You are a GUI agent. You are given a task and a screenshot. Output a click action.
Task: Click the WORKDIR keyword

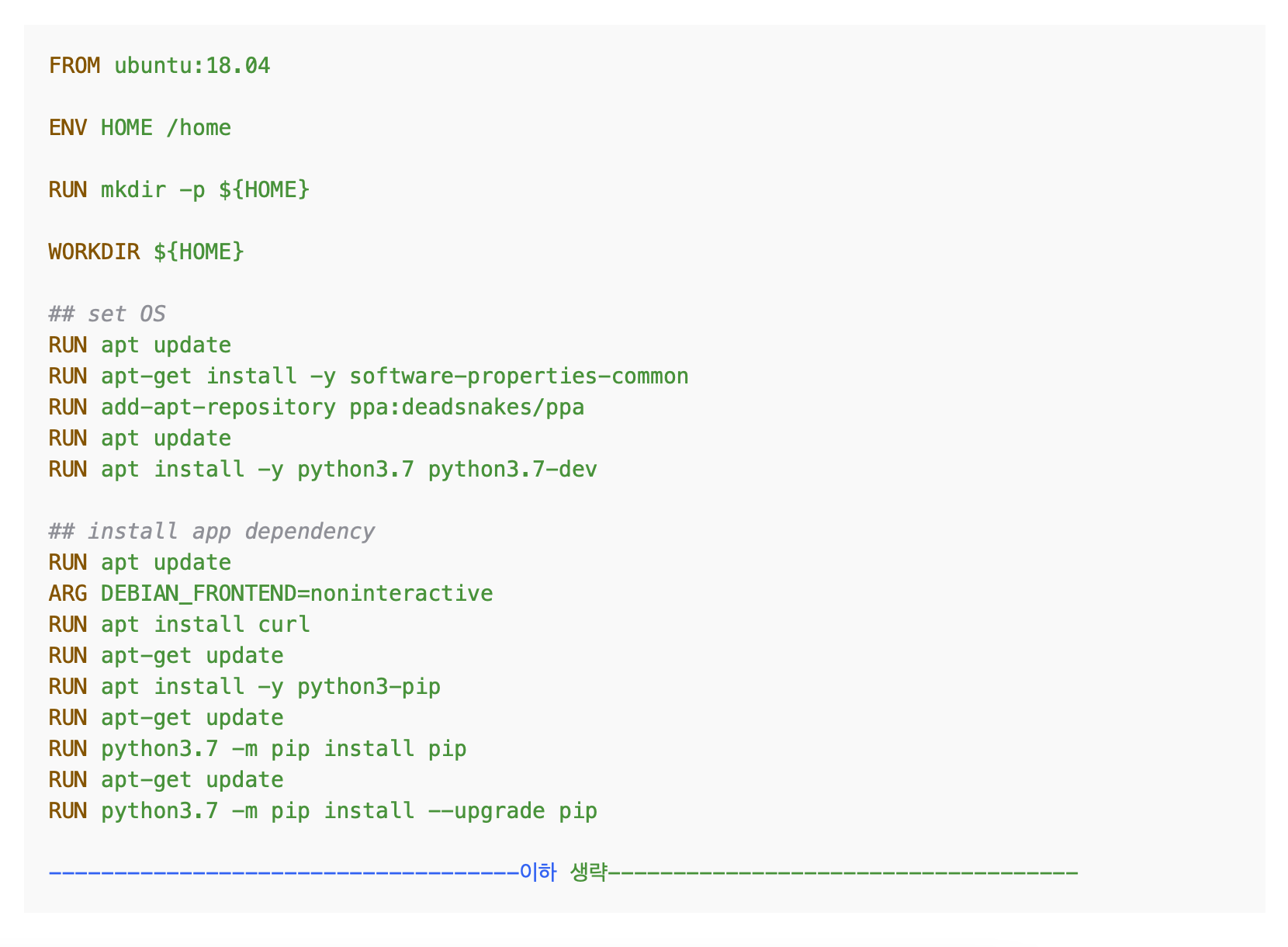tap(94, 252)
